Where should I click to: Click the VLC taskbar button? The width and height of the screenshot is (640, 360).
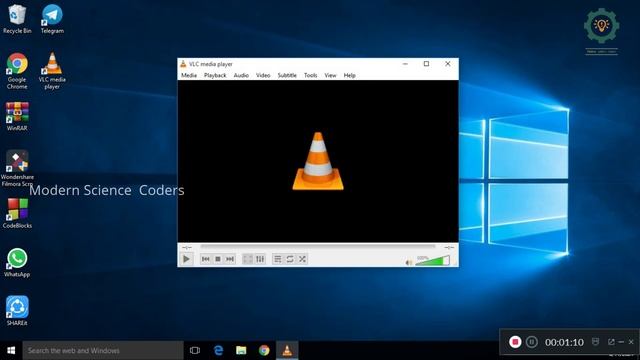click(x=287, y=350)
